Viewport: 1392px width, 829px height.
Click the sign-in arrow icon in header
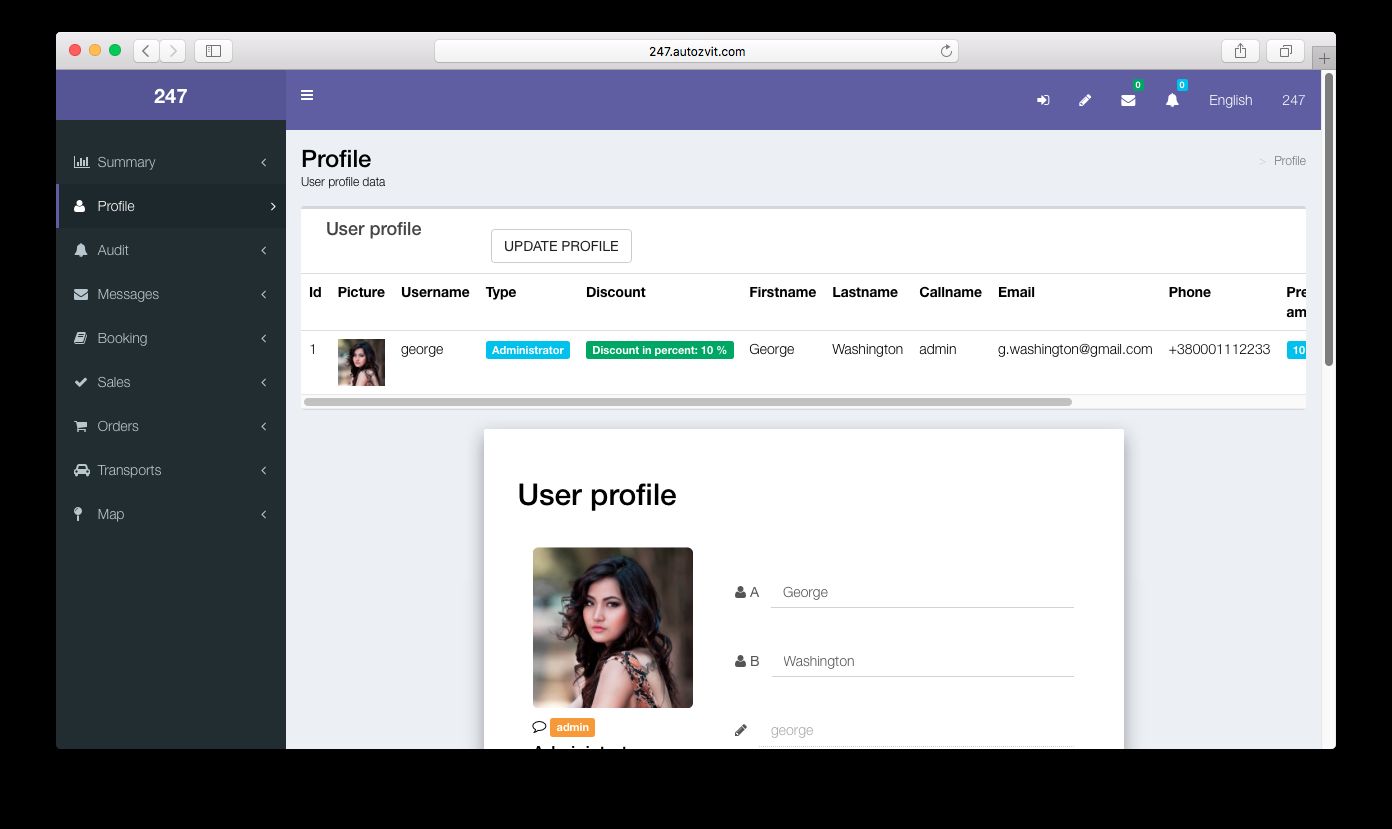[x=1043, y=100]
